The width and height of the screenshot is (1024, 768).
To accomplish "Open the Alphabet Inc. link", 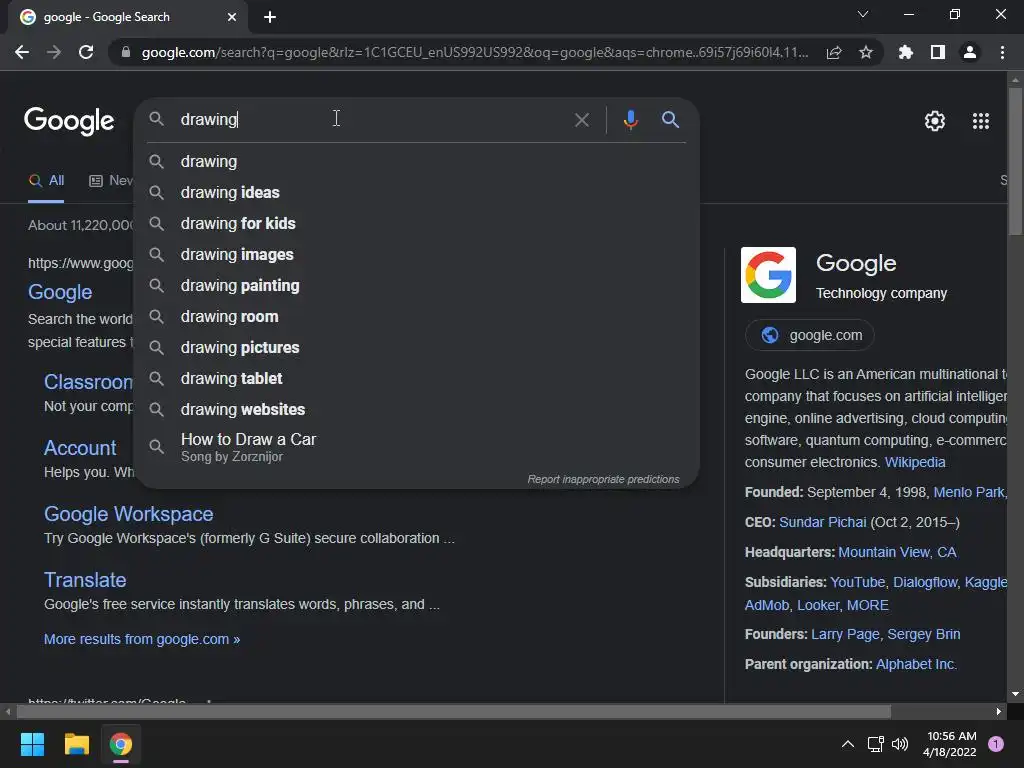I will tap(916, 665).
